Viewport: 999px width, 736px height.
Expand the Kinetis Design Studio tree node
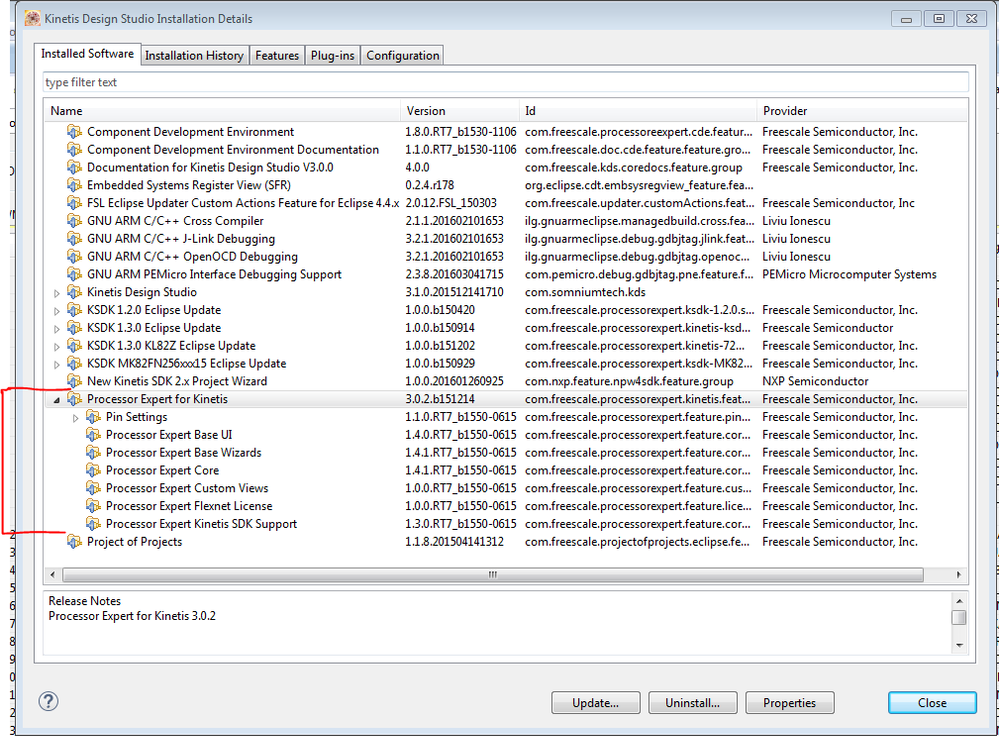click(57, 293)
